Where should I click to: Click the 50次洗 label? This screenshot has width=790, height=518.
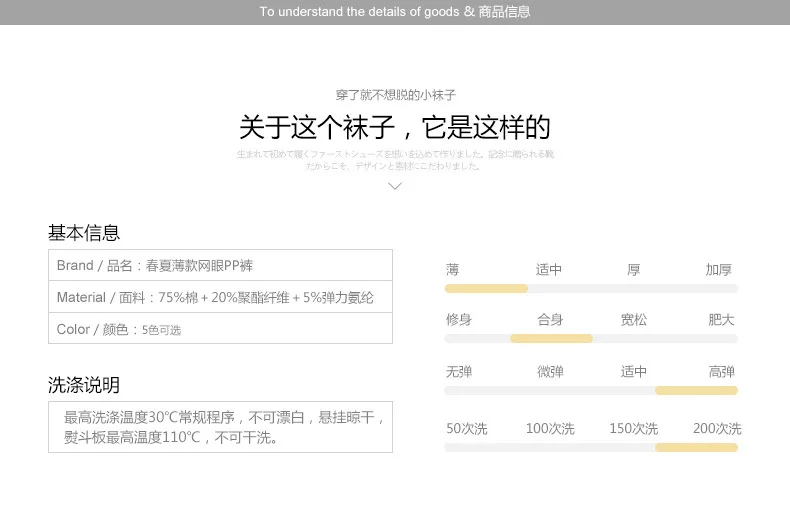pos(467,429)
